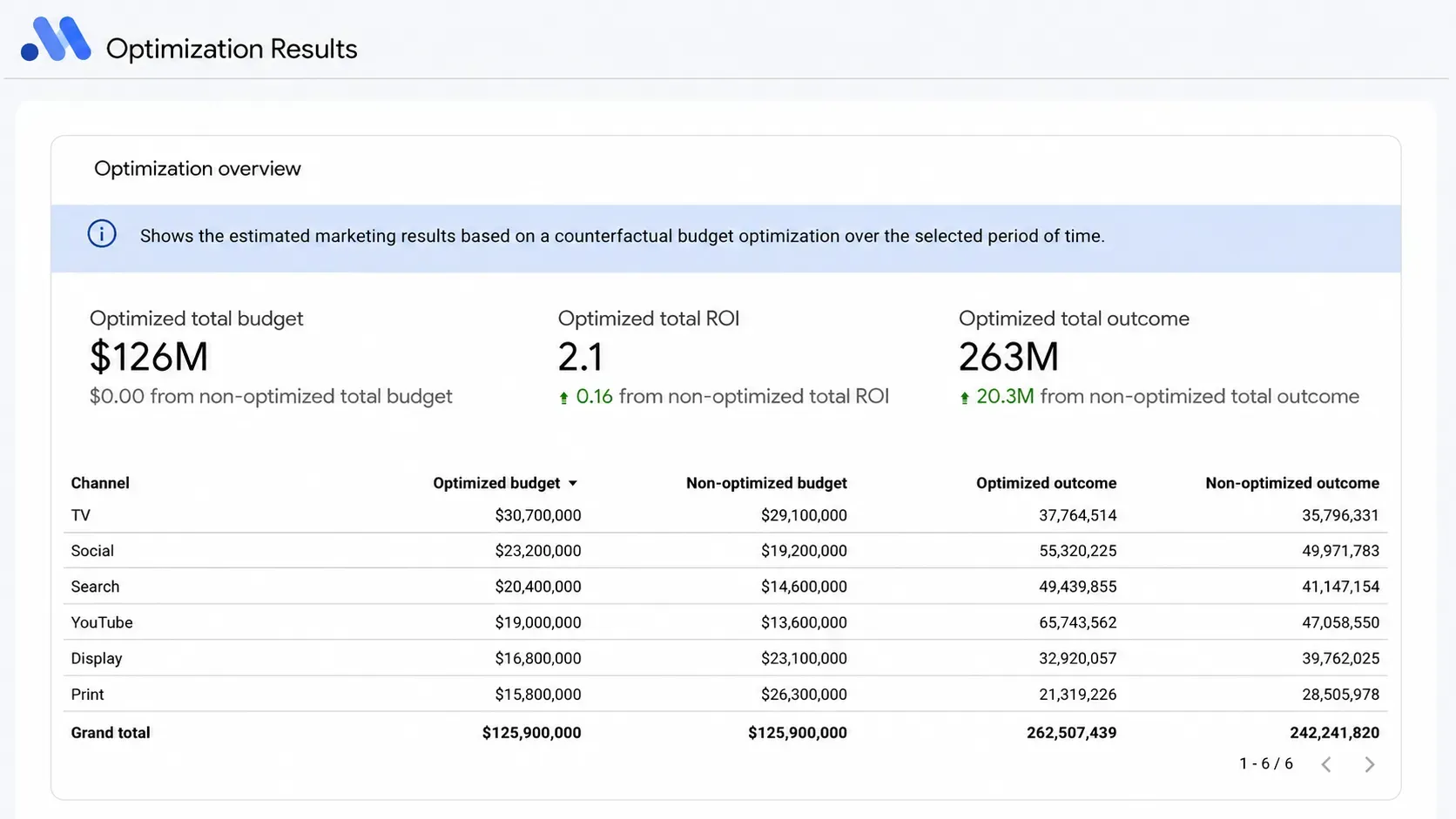Sort by Non-optimized budget column header

766,483
